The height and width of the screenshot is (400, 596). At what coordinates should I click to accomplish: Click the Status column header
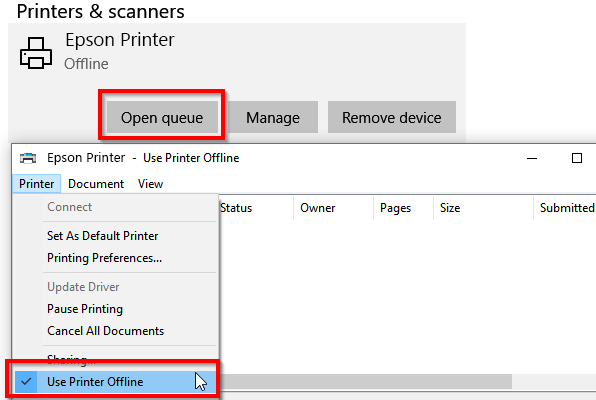tap(256, 208)
